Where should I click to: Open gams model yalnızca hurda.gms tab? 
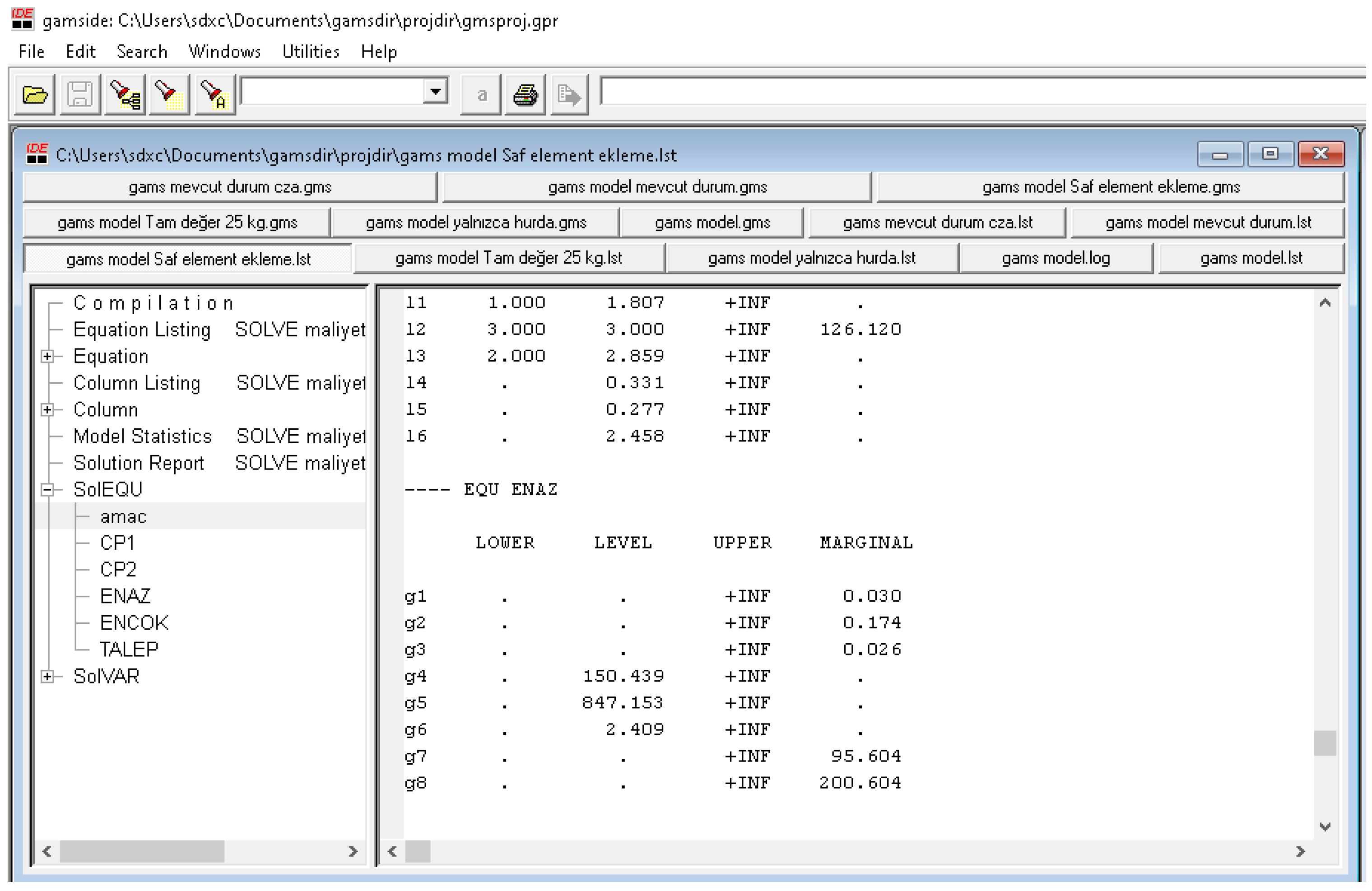click(475, 223)
